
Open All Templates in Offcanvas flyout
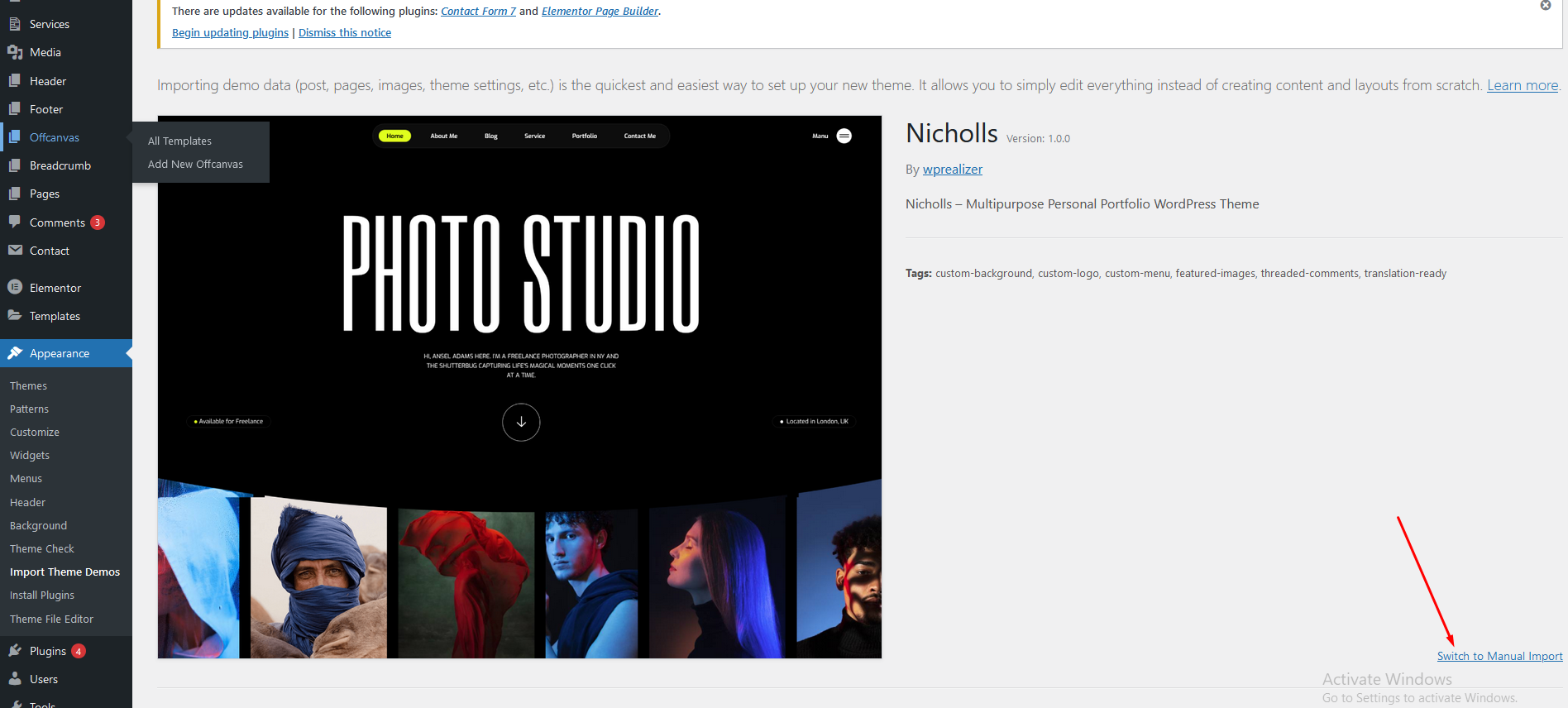pos(179,141)
